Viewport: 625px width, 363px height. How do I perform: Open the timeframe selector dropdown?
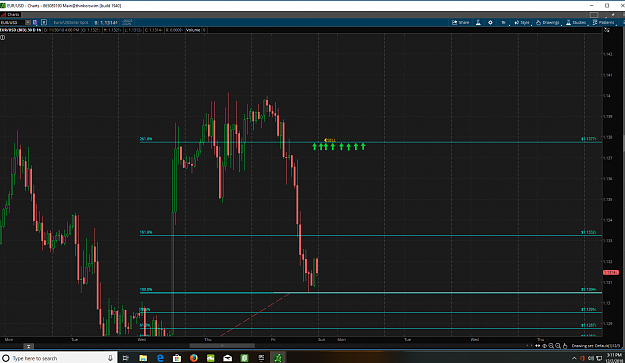pos(504,23)
